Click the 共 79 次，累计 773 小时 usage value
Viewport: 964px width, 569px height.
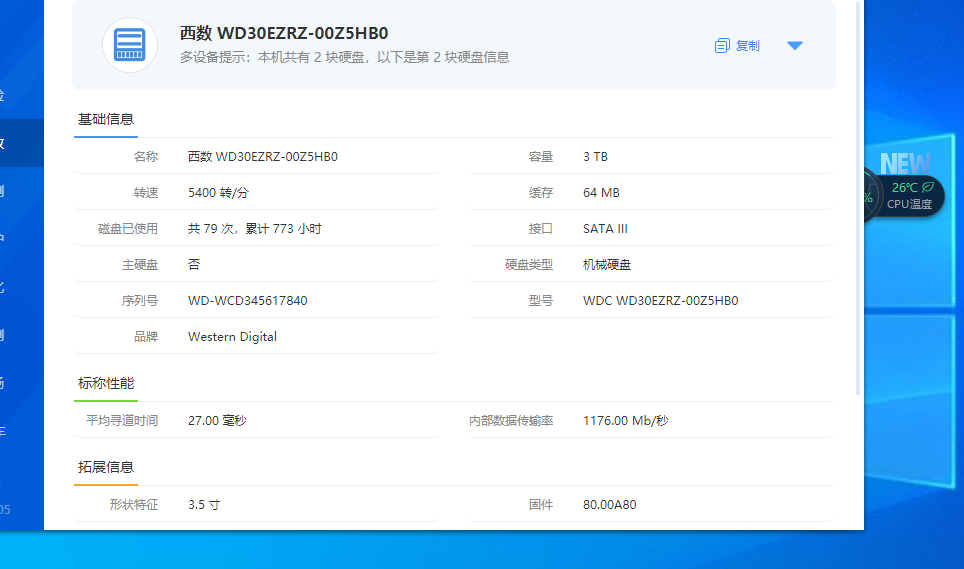[x=255, y=229]
